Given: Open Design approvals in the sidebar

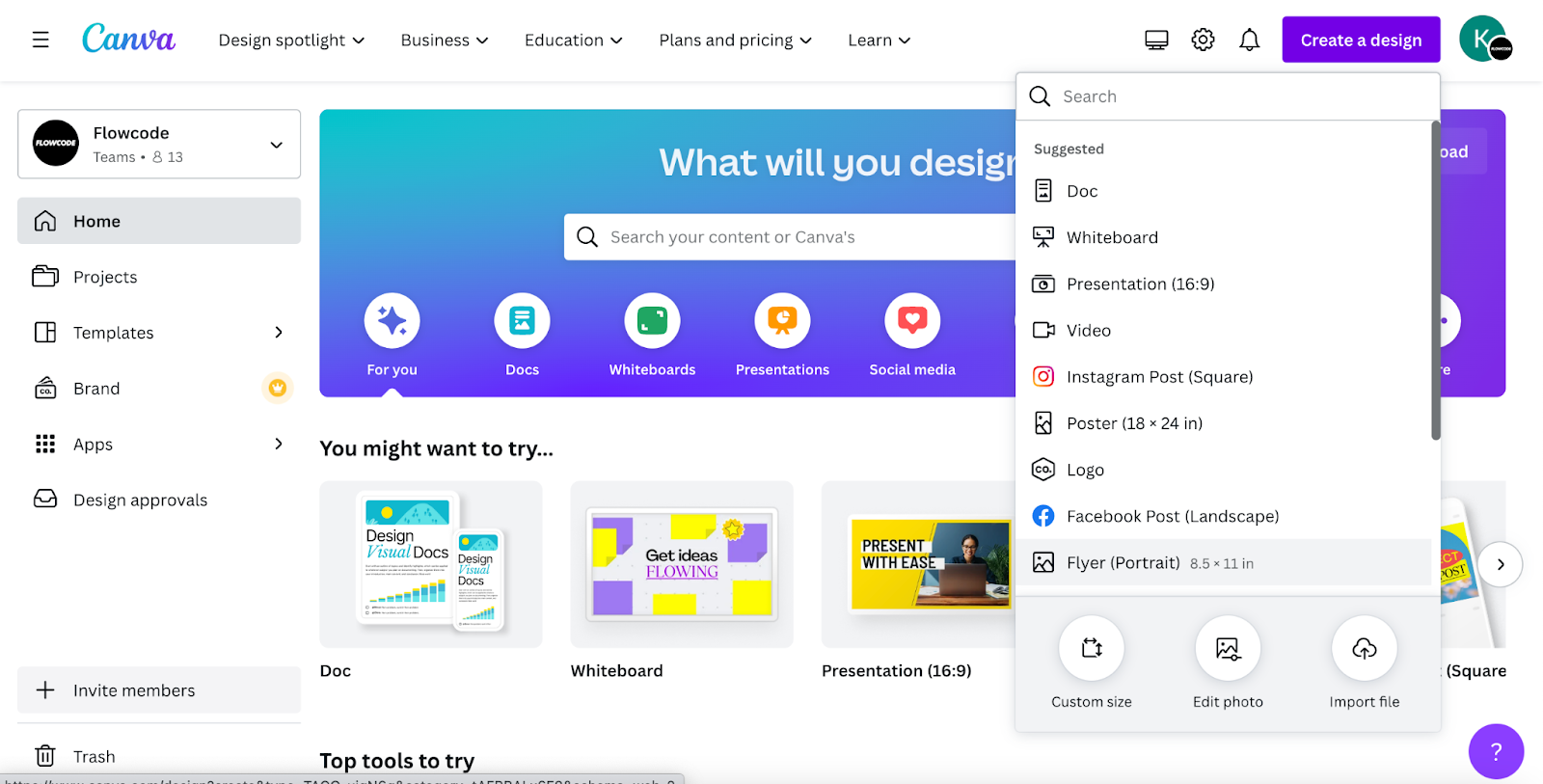Looking at the screenshot, I should tap(159, 500).
